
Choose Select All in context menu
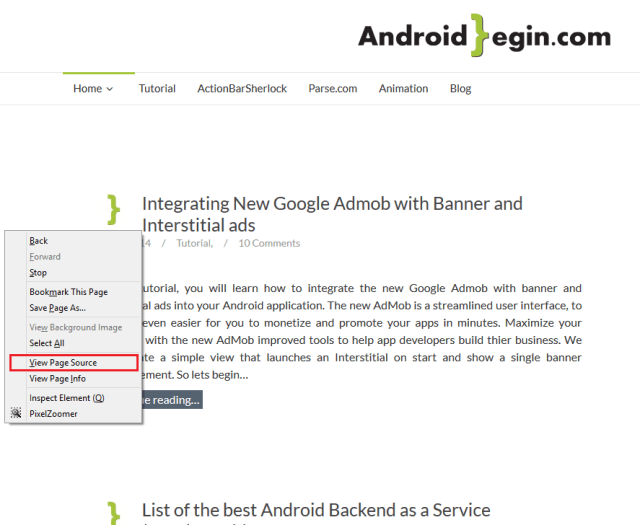[75, 343]
